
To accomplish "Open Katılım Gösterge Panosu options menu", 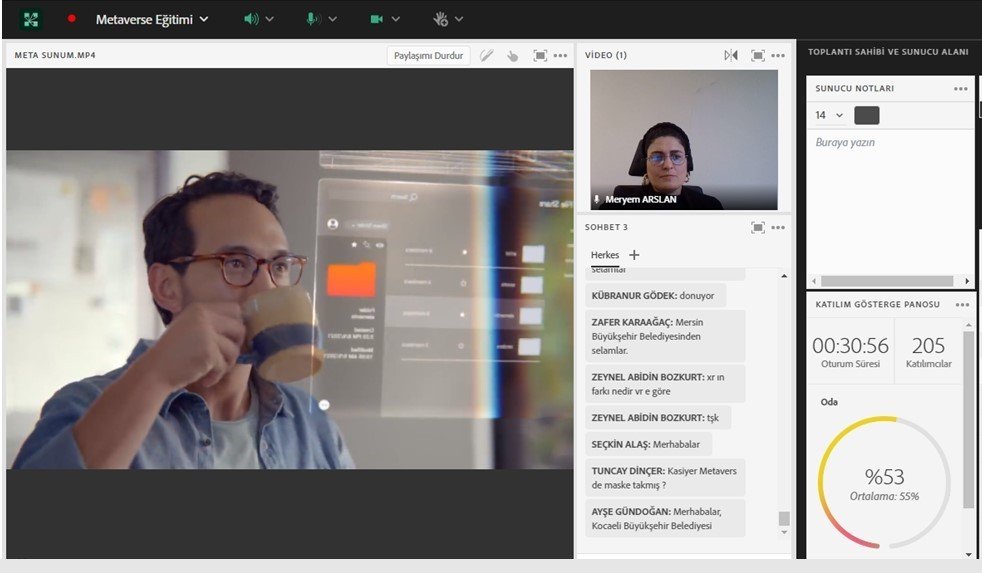I will click(x=963, y=304).
